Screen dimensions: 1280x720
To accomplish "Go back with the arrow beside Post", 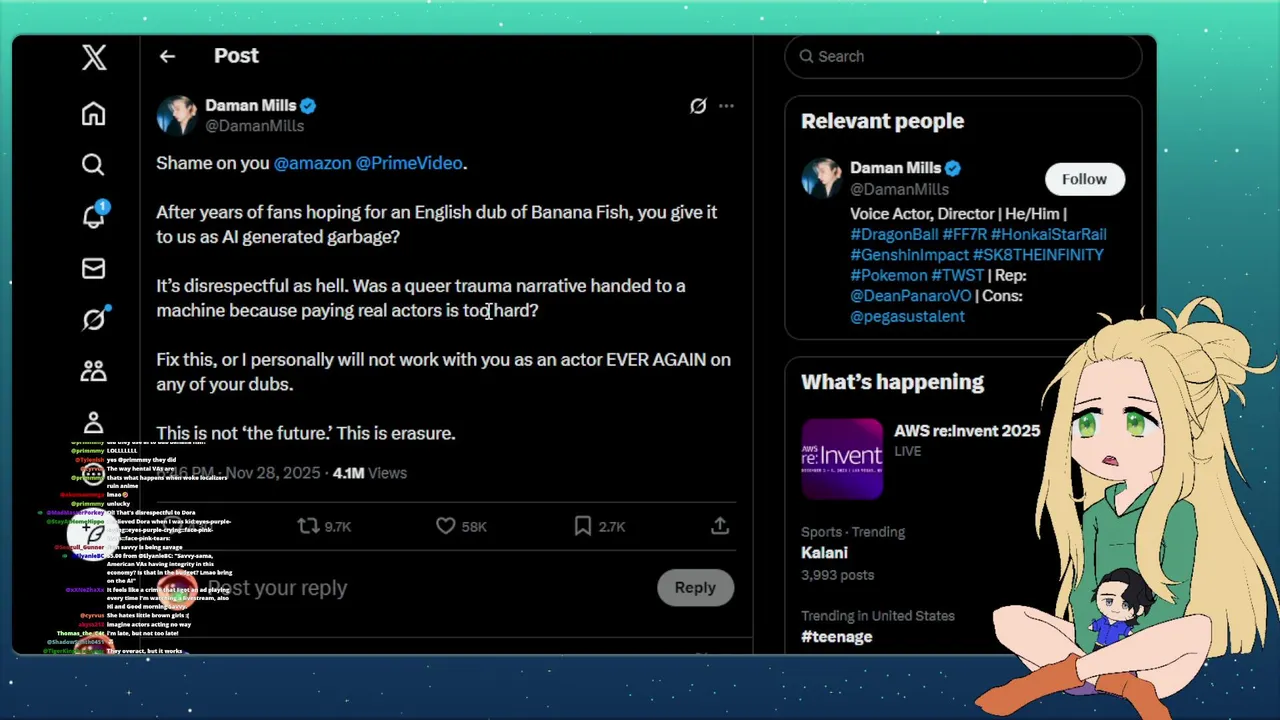I will pyautogui.click(x=167, y=57).
